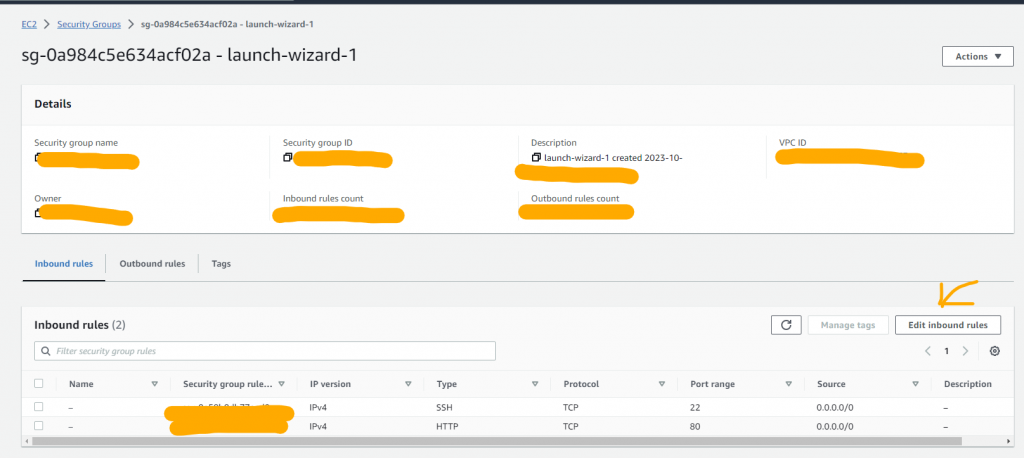Sort by the IP version column

(408, 384)
